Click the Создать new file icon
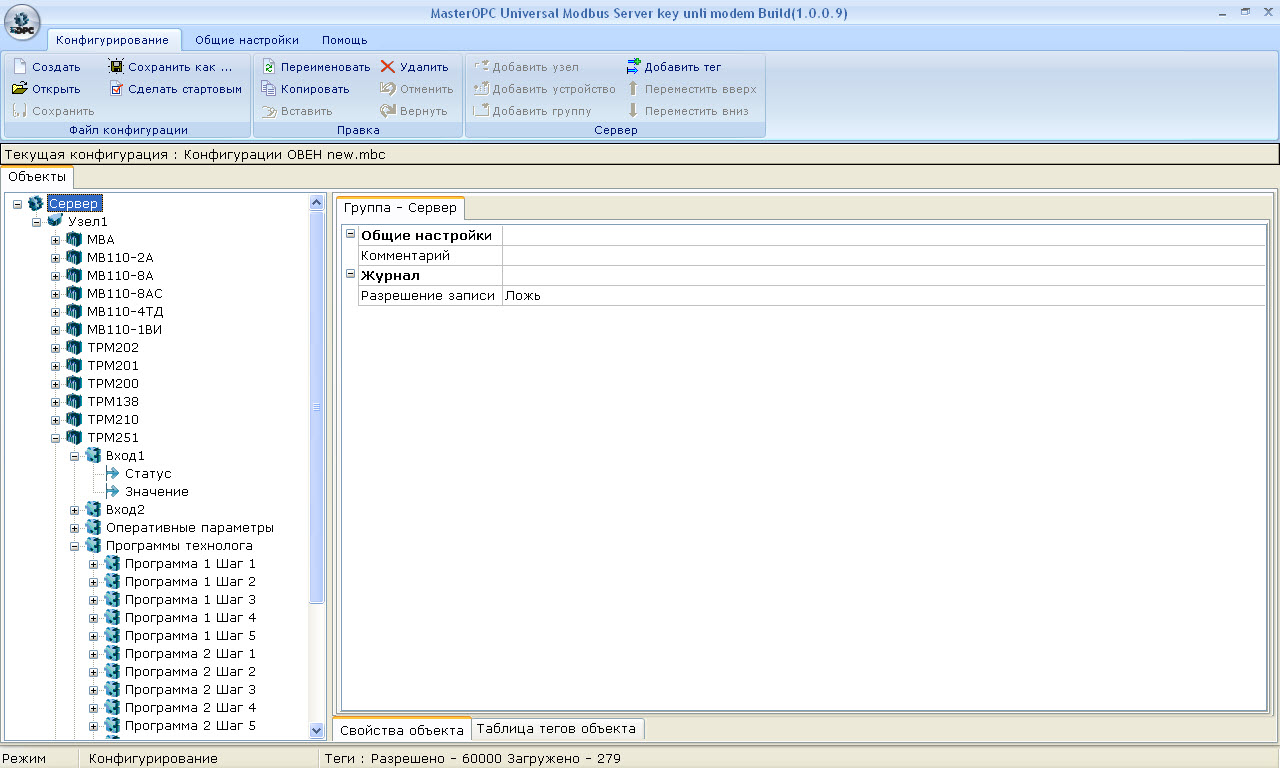 point(20,67)
